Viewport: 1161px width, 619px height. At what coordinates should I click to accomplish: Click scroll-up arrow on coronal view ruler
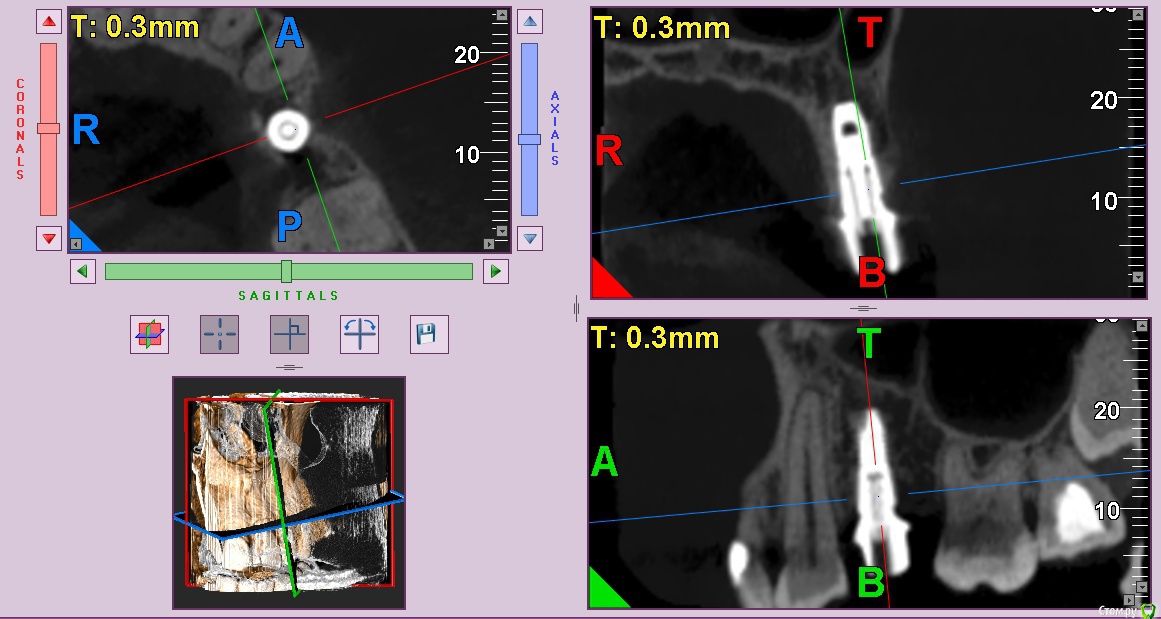click(x=1137, y=14)
